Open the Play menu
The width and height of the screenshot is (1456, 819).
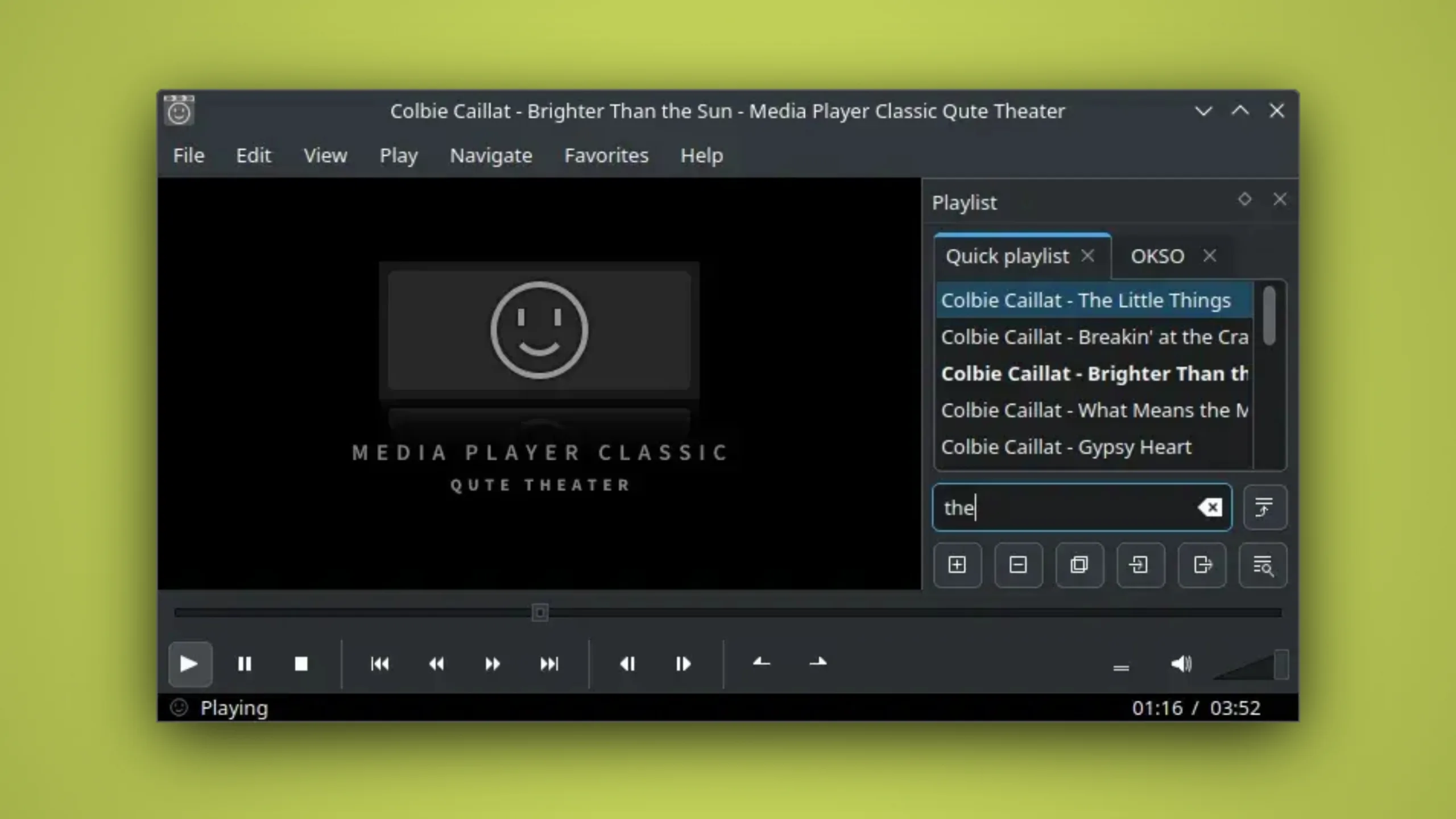tap(399, 155)
